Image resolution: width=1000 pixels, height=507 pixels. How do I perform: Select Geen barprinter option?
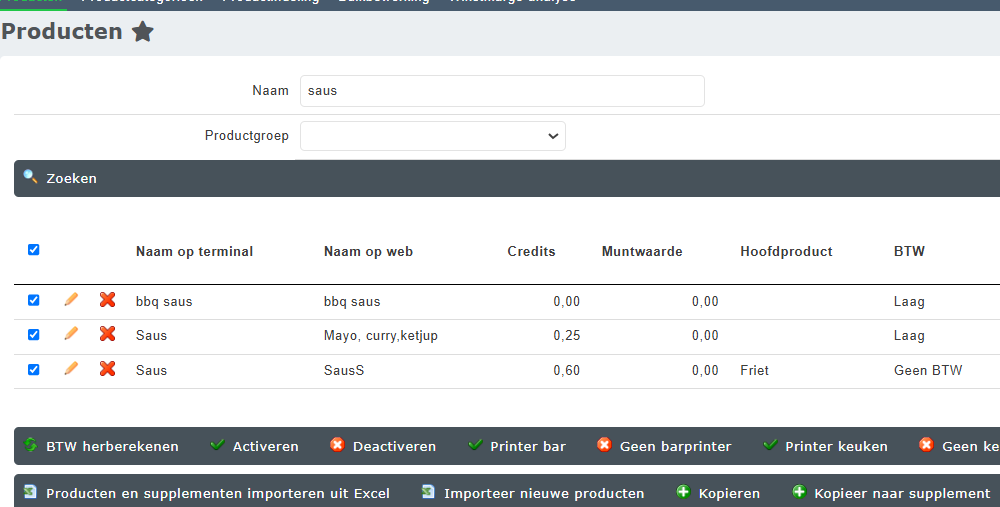pyautogui.click(x=664, y=446)
